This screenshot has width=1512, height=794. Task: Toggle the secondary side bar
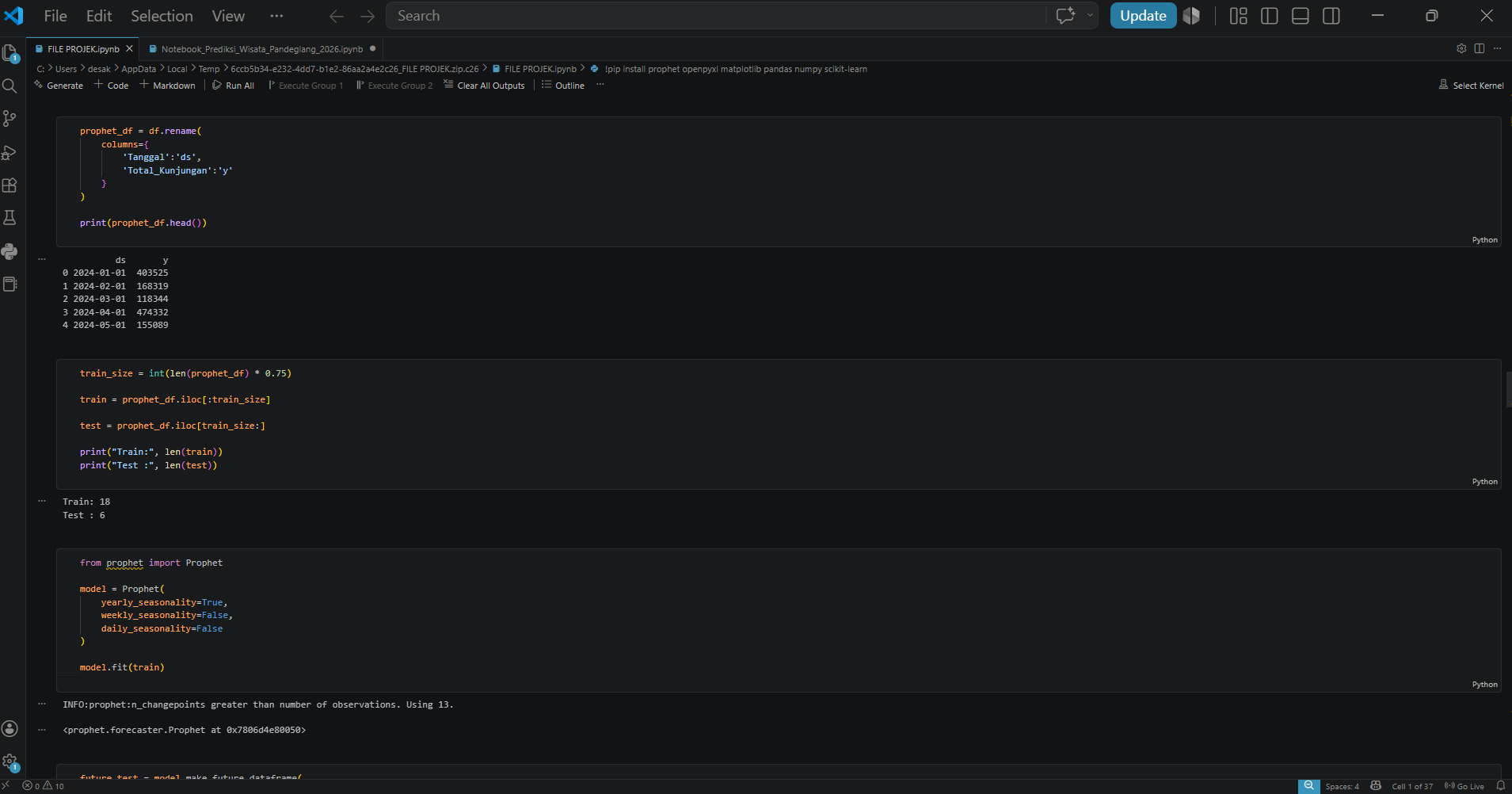[x=1331, y=16]
